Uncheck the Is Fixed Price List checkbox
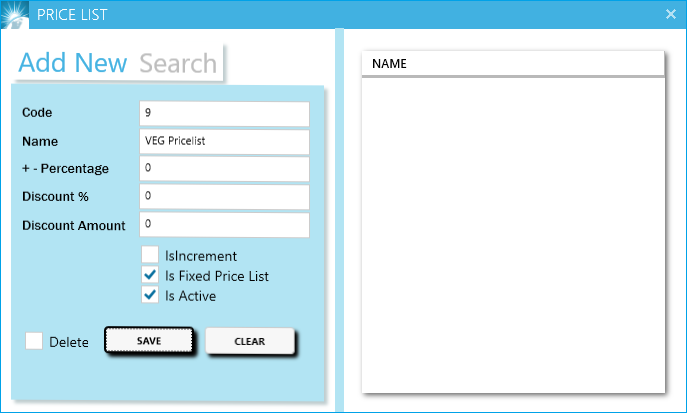The image size is (687, 413). (x=150, y=276)
